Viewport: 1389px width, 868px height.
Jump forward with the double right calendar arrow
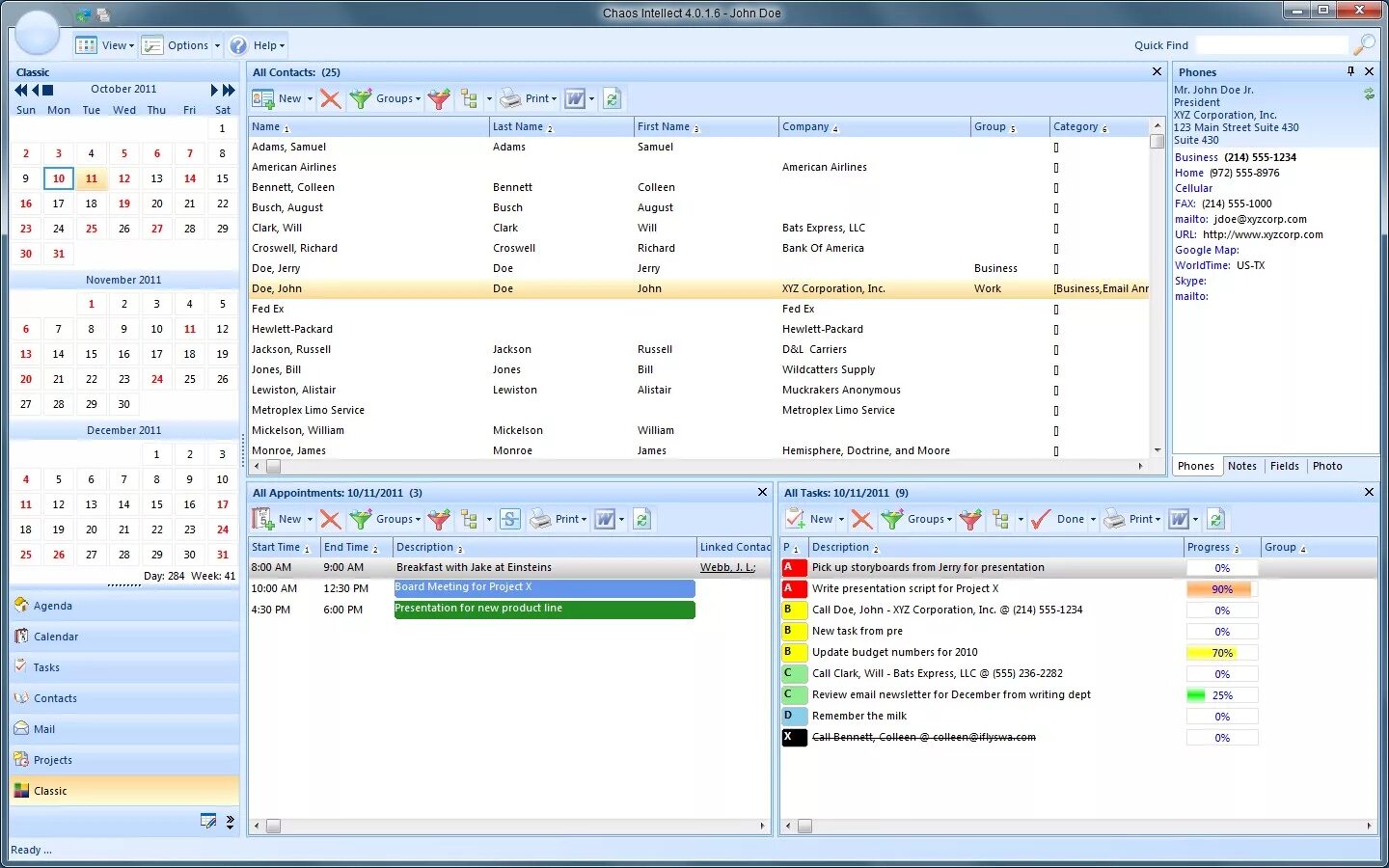point(229,90)
